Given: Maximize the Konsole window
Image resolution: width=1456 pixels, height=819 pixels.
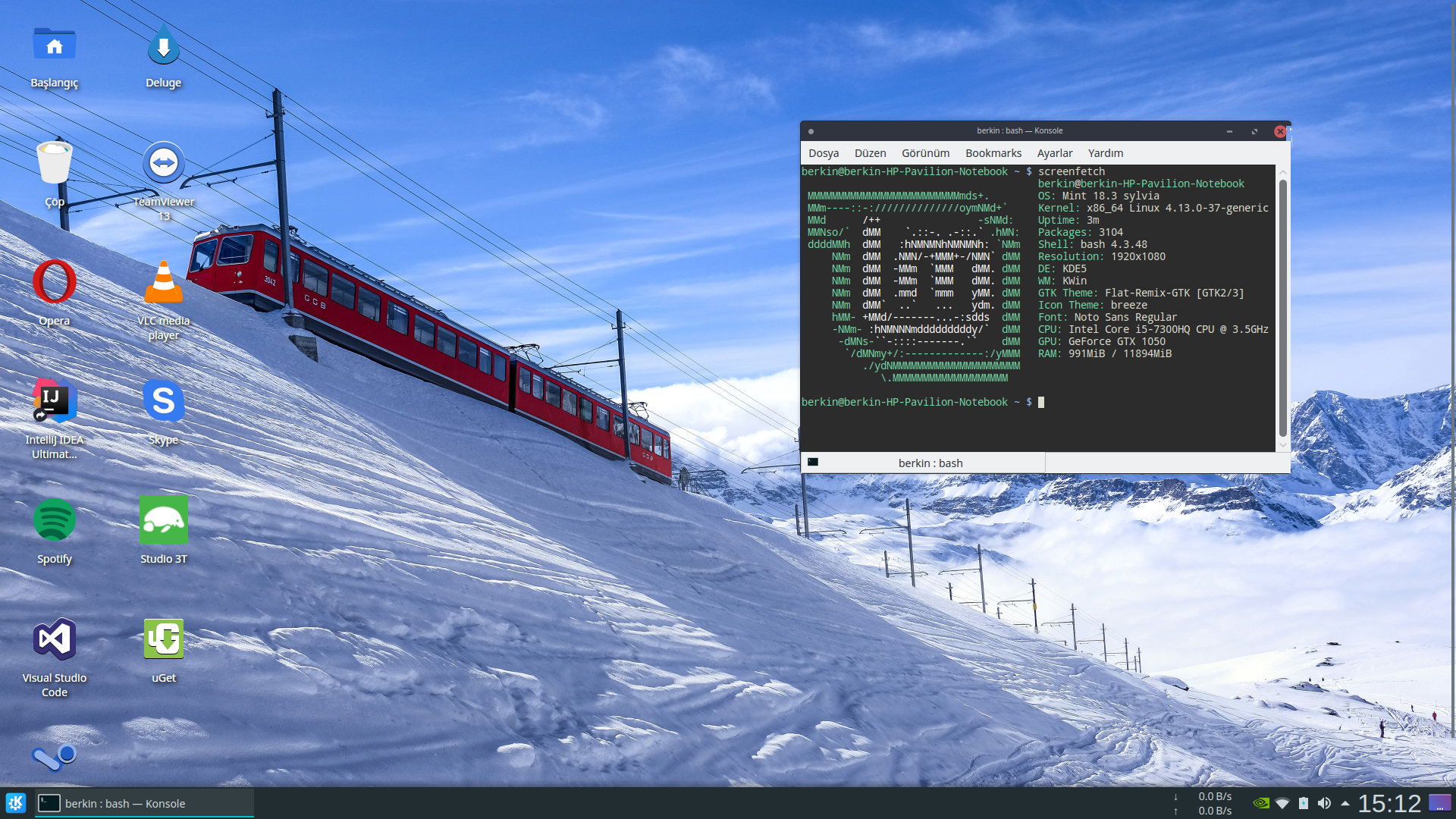Looking at the screenshot, I should coord(1254,131).
